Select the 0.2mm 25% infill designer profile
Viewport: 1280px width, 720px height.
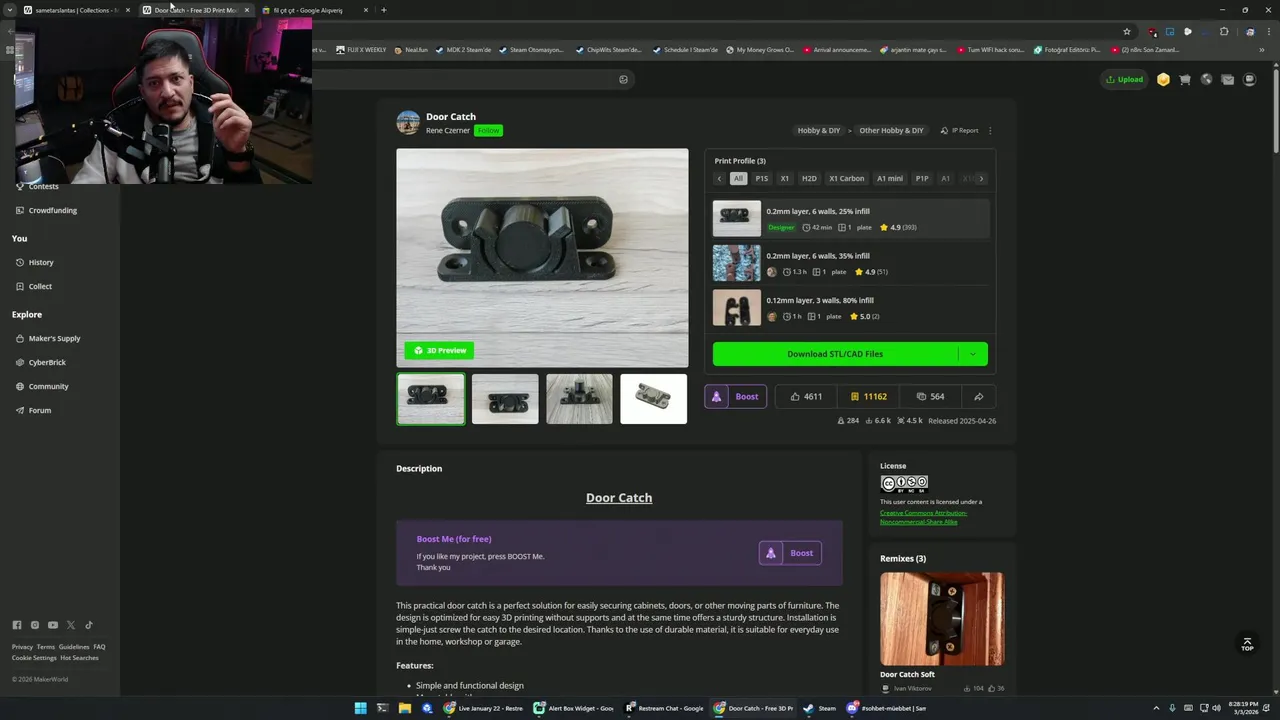[851, 218]
